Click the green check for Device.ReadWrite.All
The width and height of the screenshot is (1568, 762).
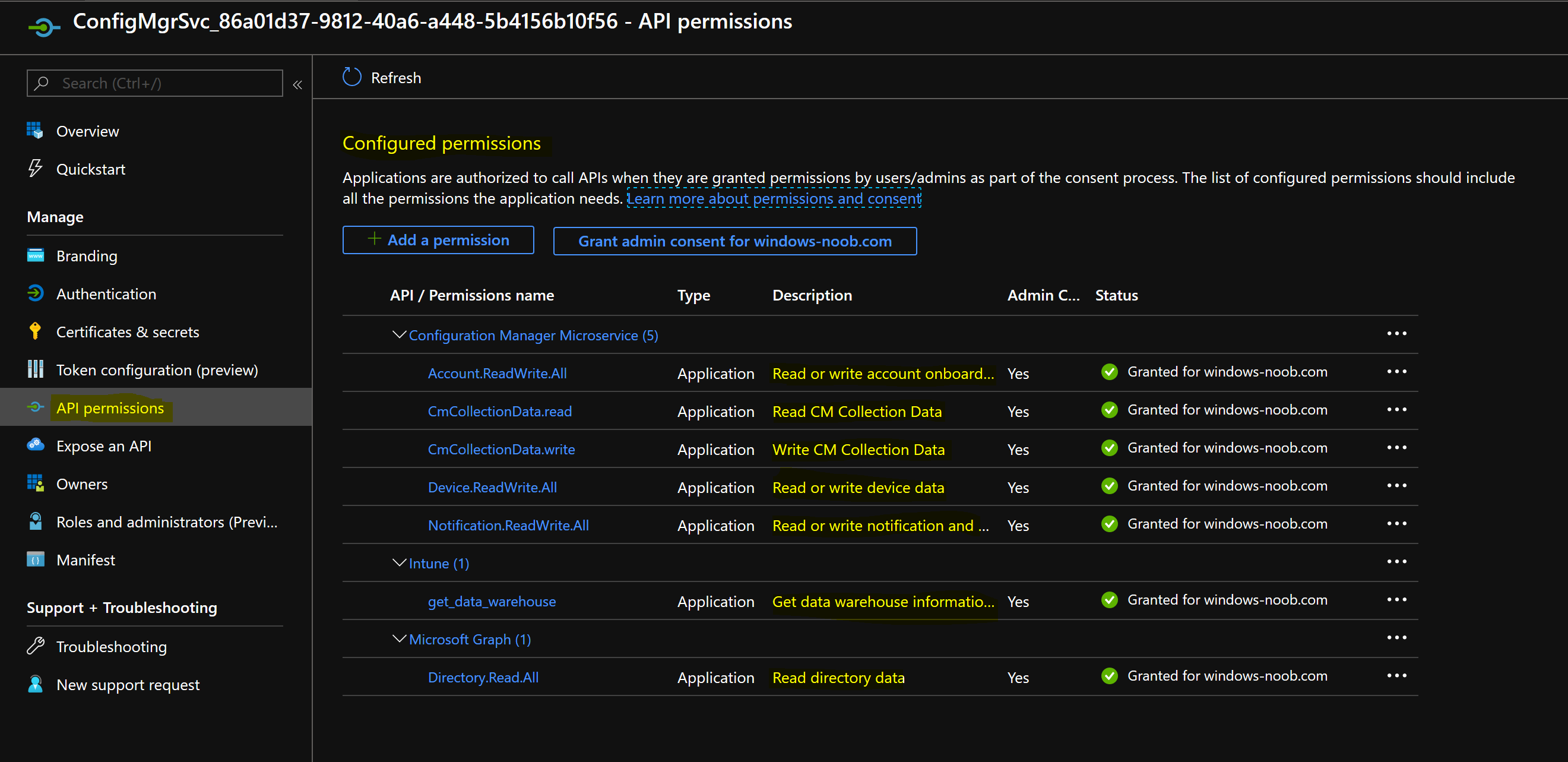click(x=1110, y=485)
